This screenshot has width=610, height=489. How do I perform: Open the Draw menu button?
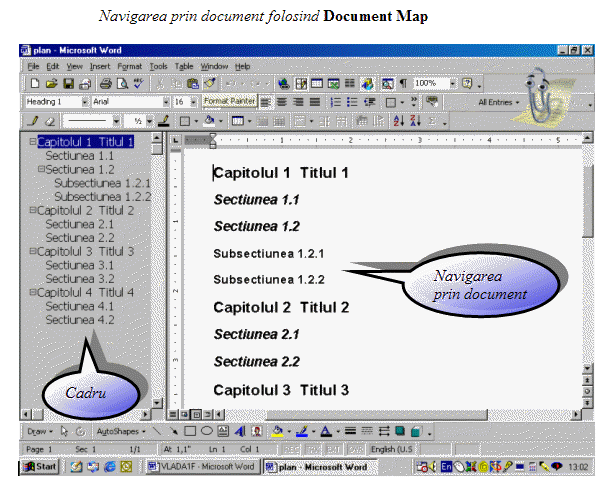tap(39, 431)
